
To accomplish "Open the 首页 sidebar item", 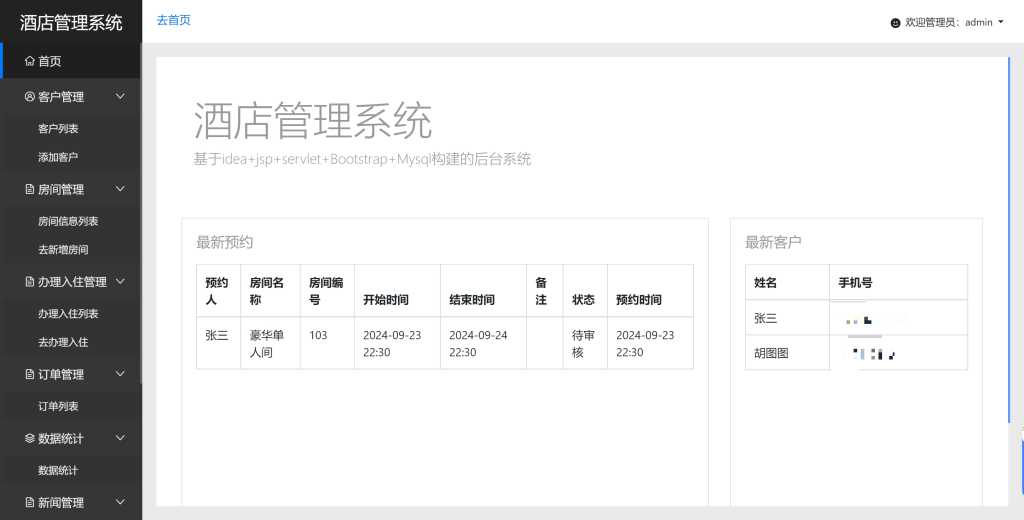I will pyautogui.click(x=71, y=61).
